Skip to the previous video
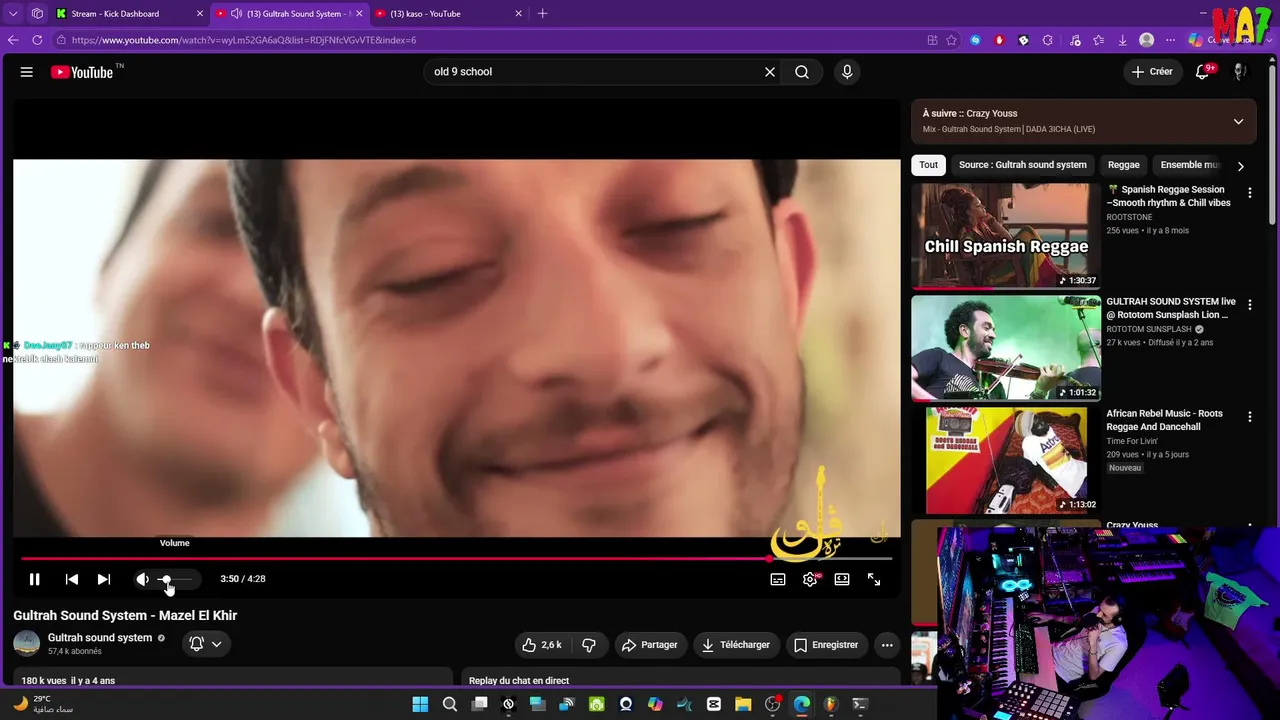Viewport: 1280px width, 720px height. (x=72, y=579)
